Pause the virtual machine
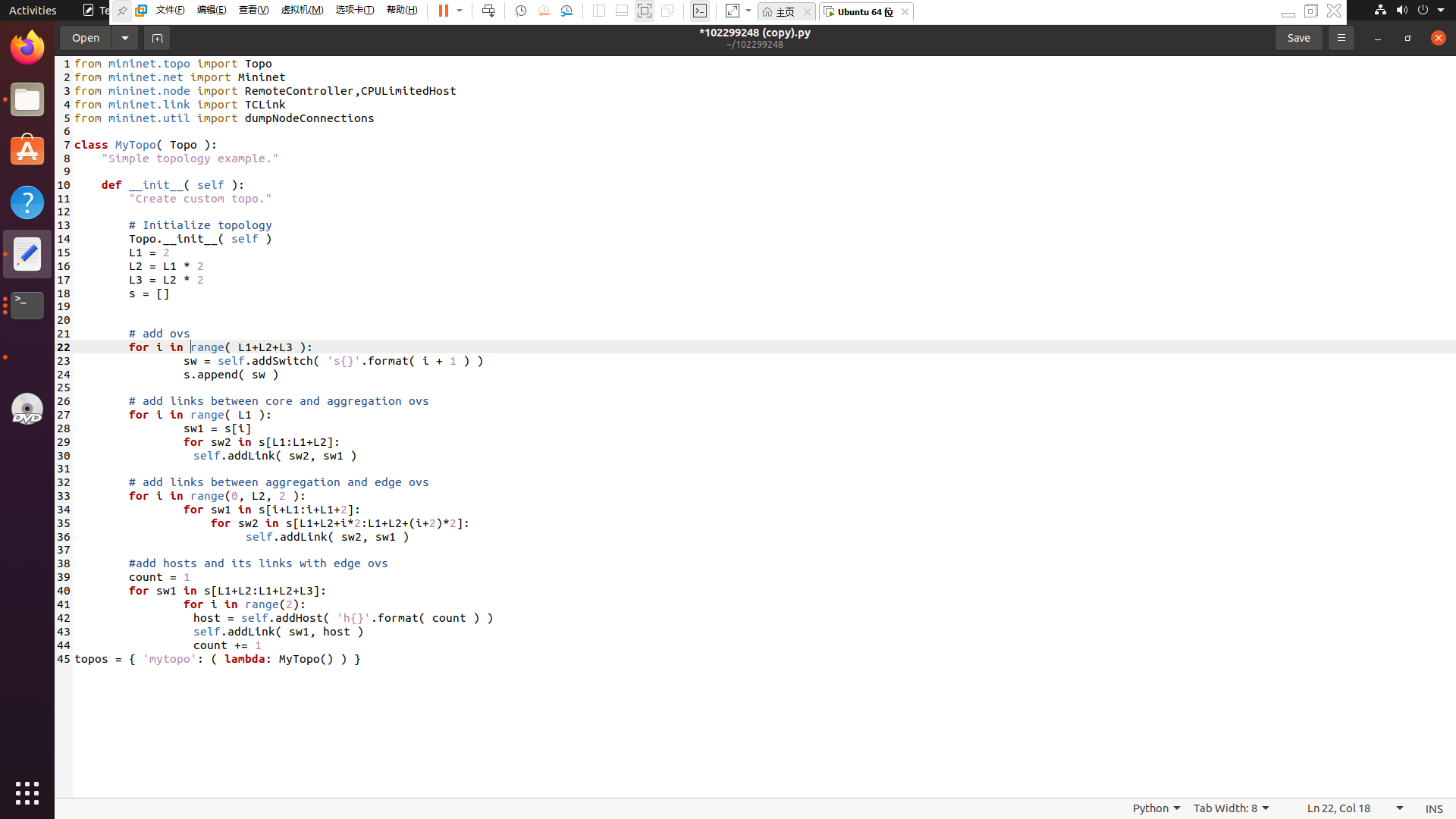Viewport: 1456px width, 819px height. 444,11
